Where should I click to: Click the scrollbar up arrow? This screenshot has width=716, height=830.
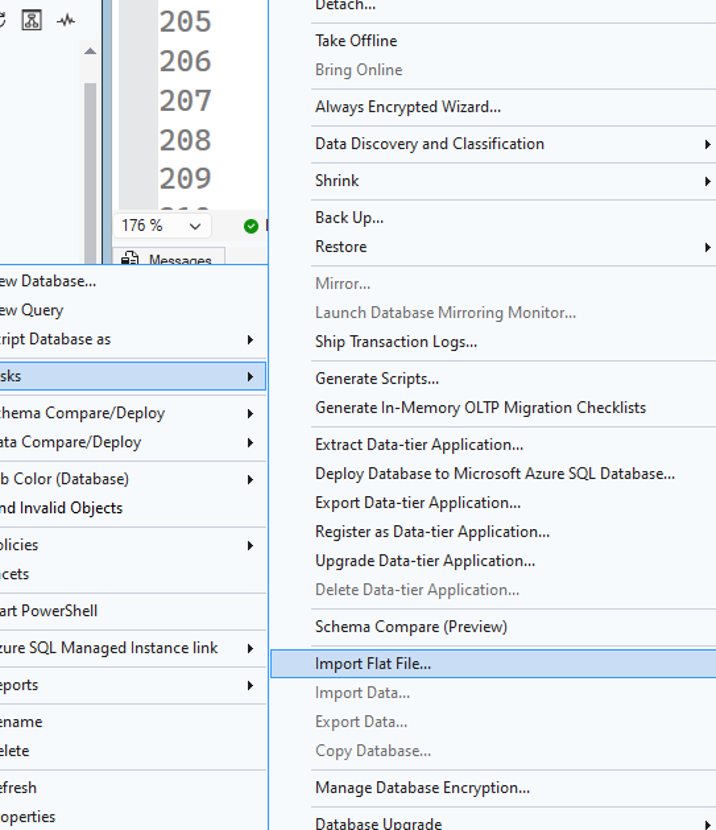[90, 51]
